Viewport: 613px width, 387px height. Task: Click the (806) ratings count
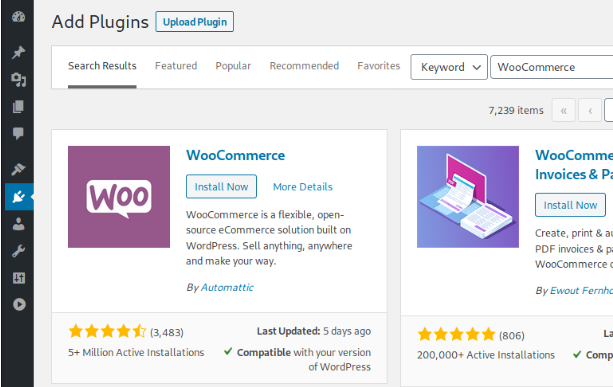pyautogui.click(x=511, y=335)
